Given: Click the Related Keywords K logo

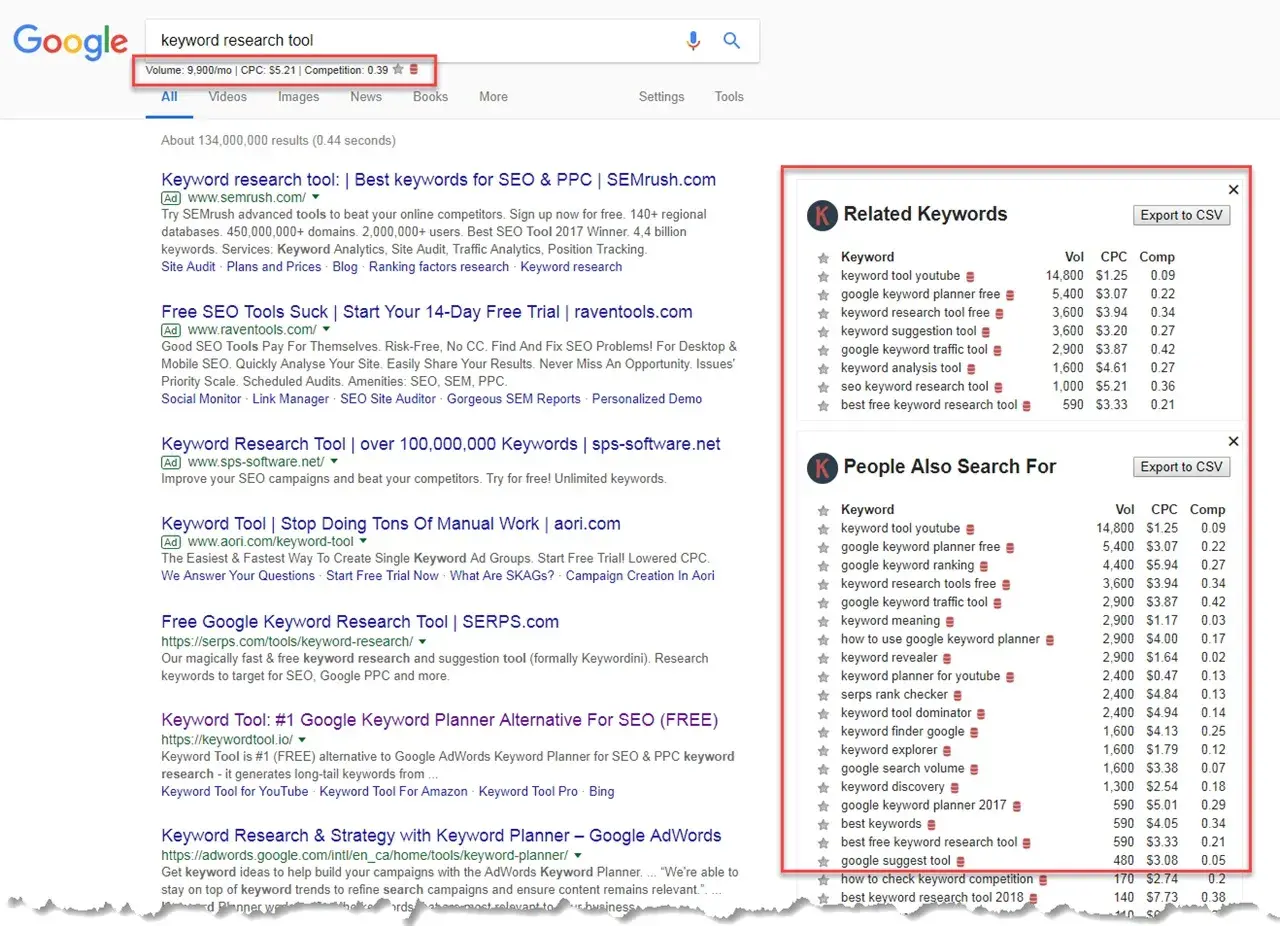Looking at the screenshot, I should (822, 214).
